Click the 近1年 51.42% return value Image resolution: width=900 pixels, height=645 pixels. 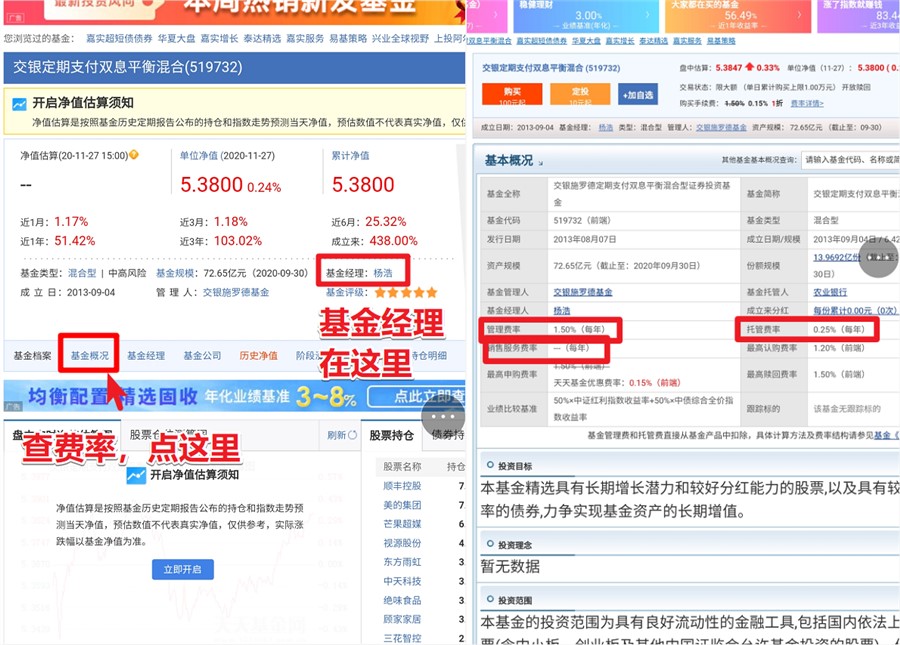pyautogui.click(x=75, y=241)
